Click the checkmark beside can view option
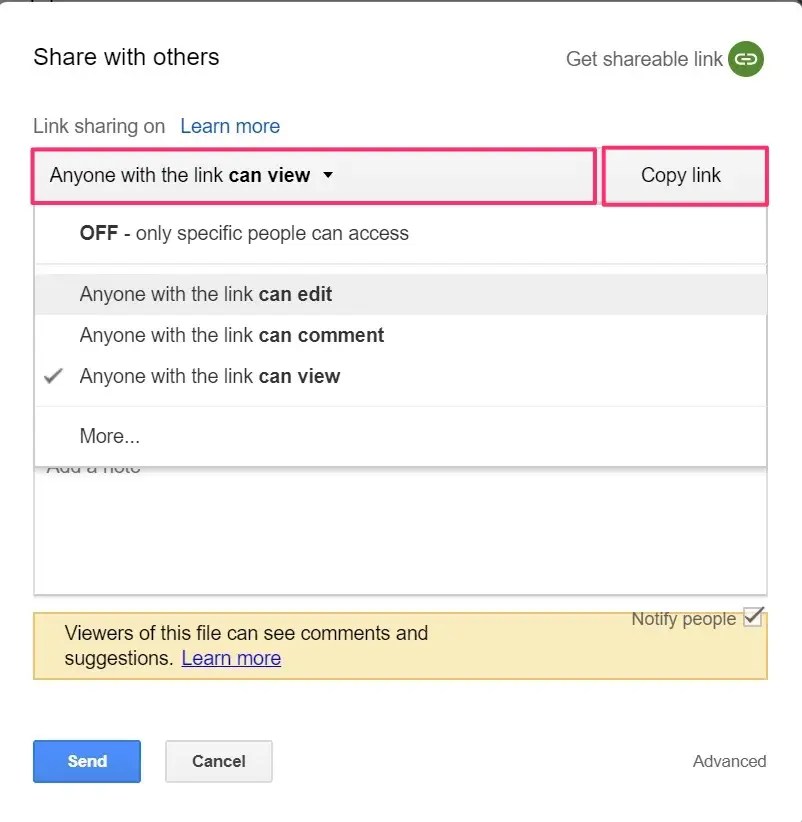This screenshot has height=822, width=802. [x=53, y=376]
